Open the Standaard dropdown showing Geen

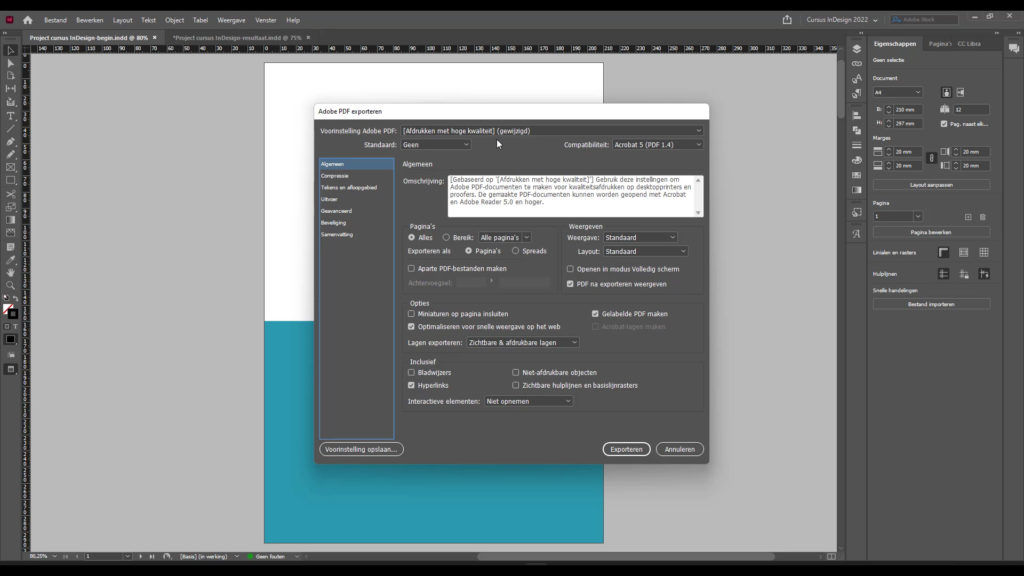[436, 145]
